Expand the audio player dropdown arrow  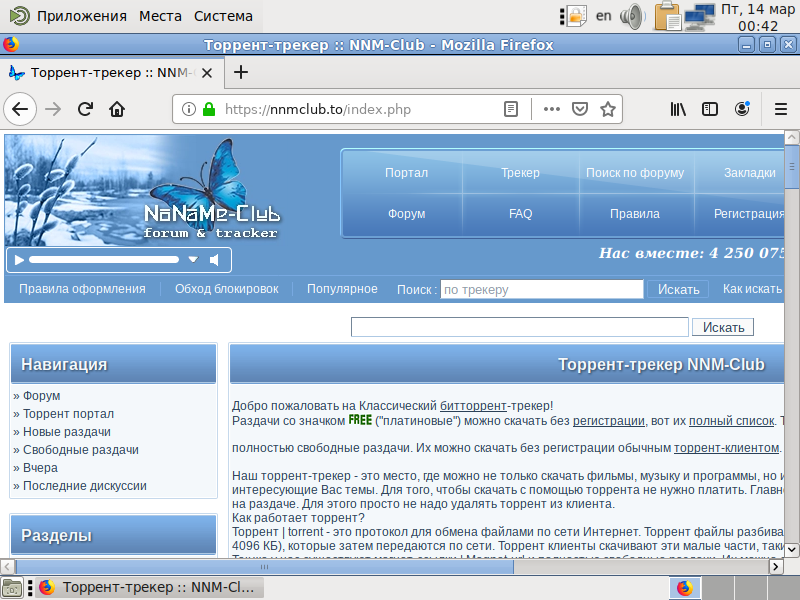click(193, 260)
